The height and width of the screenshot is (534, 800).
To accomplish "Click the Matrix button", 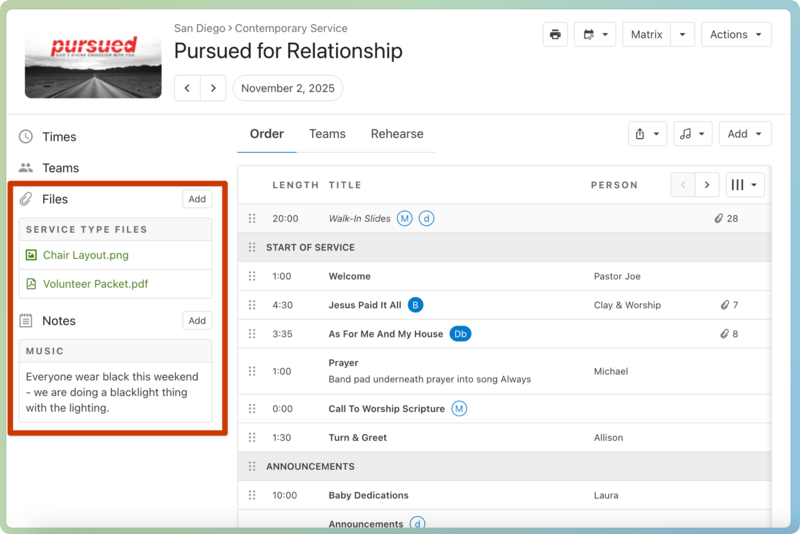I will pyautogui.click(x=646, y=35).
